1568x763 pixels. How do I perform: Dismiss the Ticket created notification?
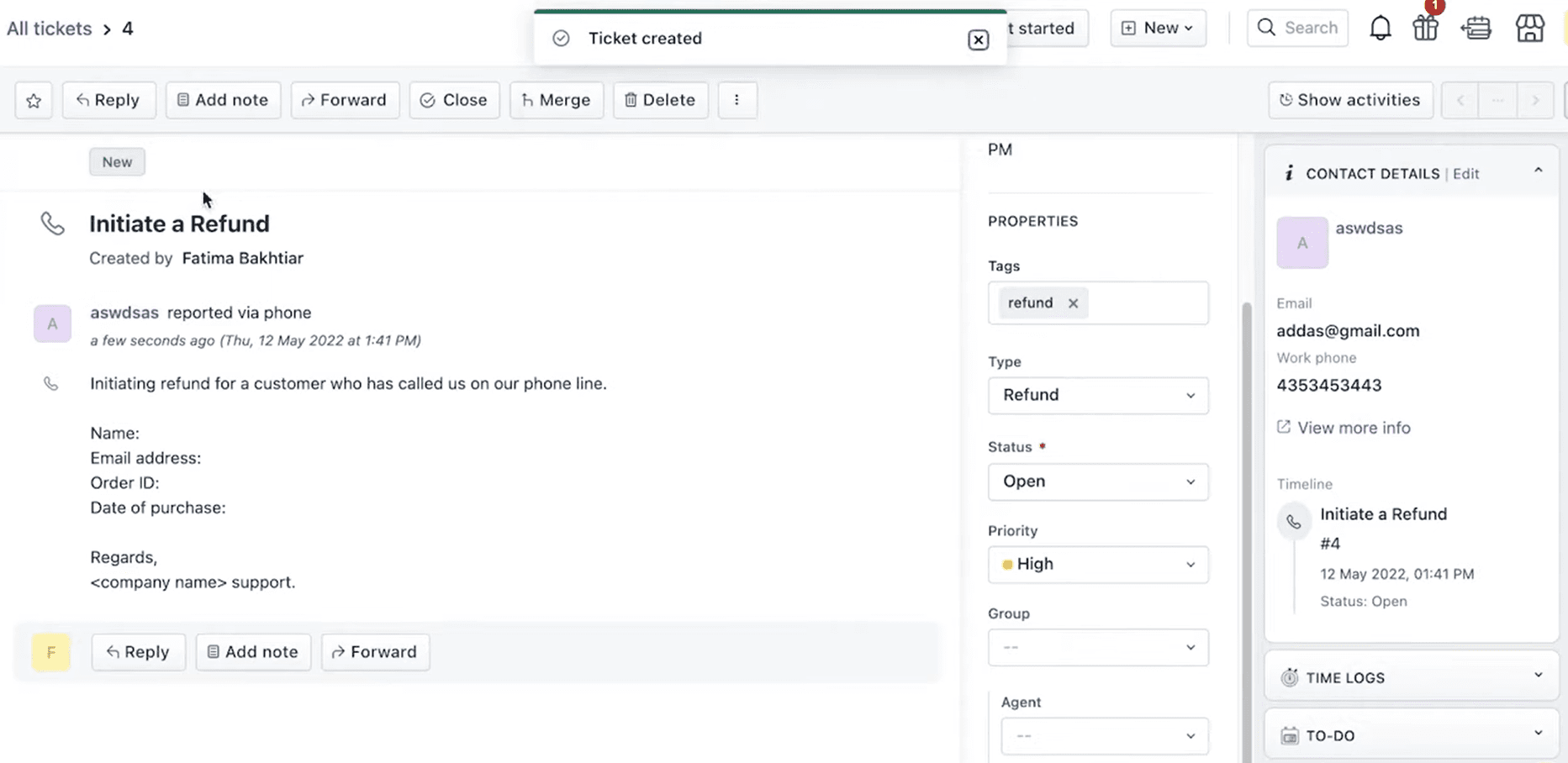978,39
